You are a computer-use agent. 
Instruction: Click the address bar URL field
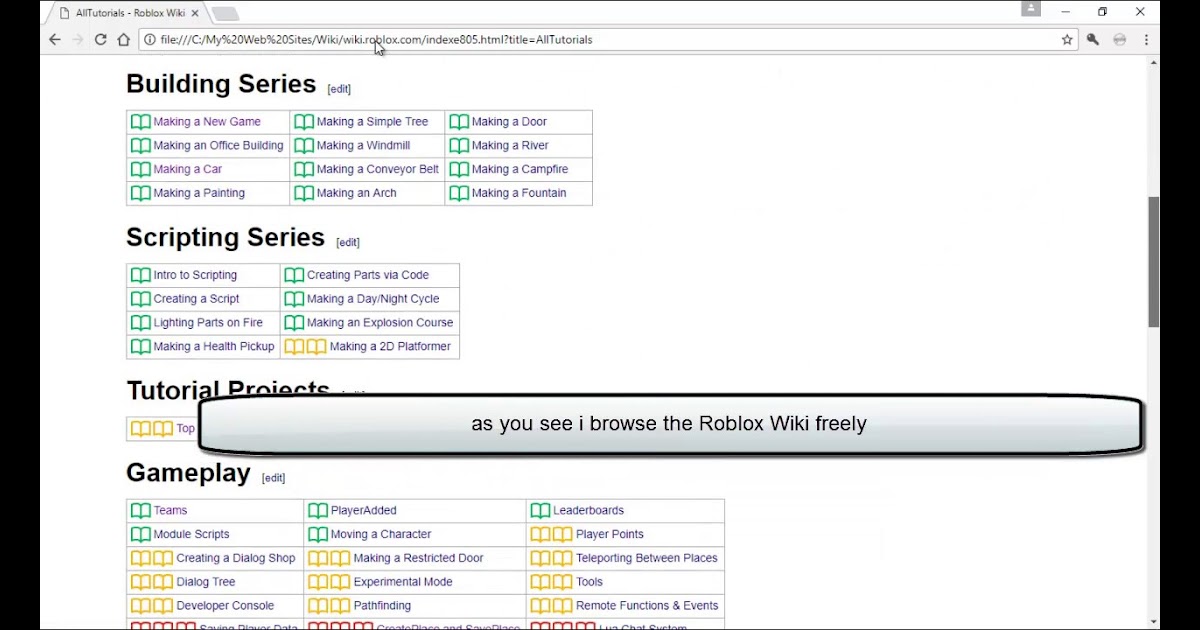(608, 40)
